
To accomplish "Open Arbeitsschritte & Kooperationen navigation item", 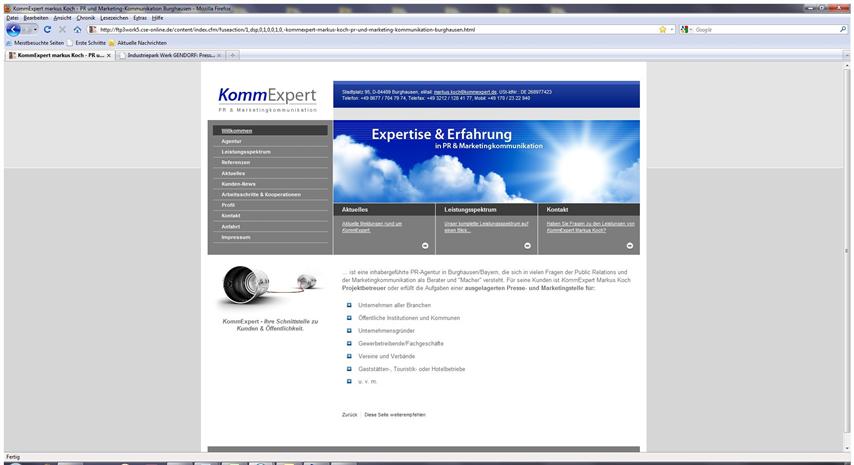I will 261,194.
